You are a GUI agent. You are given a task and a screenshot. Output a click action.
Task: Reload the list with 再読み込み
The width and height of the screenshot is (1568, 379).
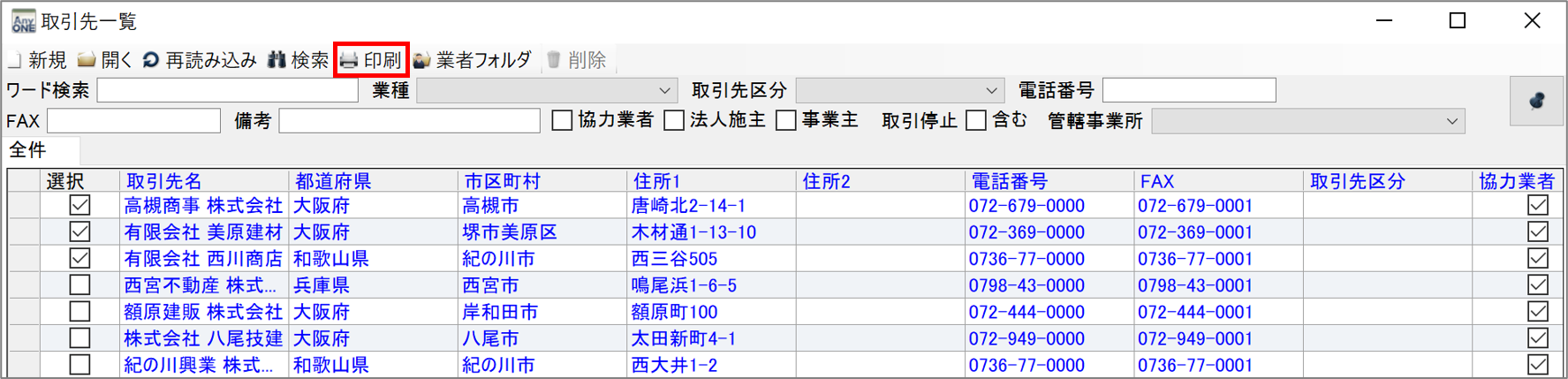tap(151, 60)
